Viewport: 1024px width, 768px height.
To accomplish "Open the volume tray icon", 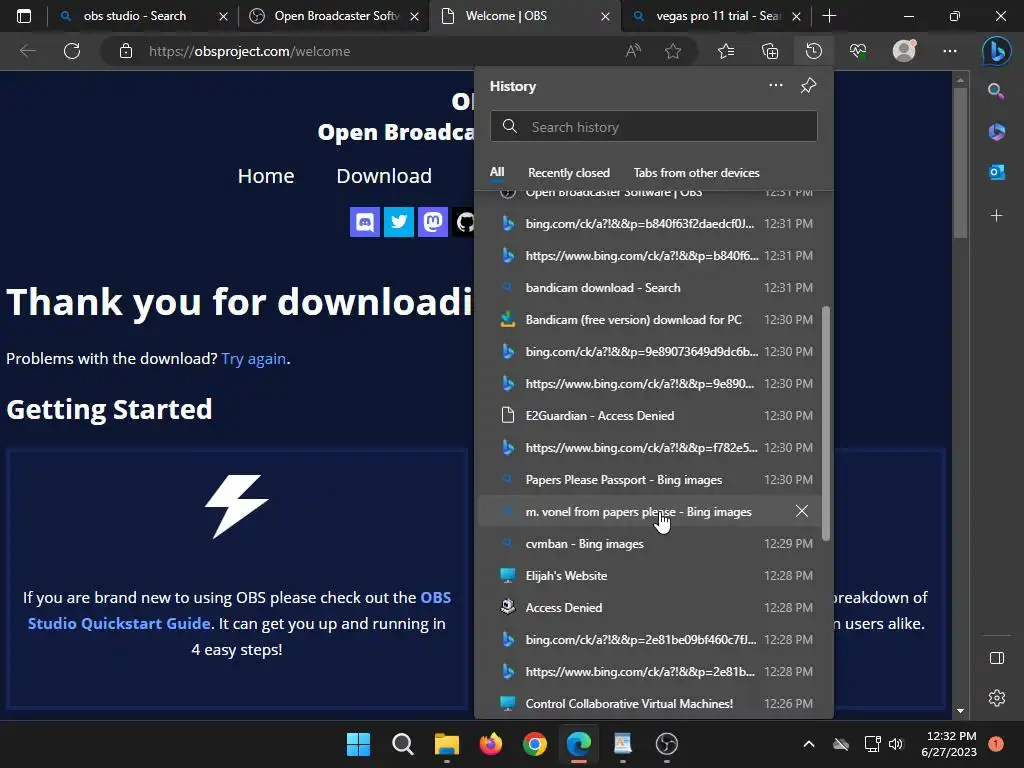I will point(895,744).
